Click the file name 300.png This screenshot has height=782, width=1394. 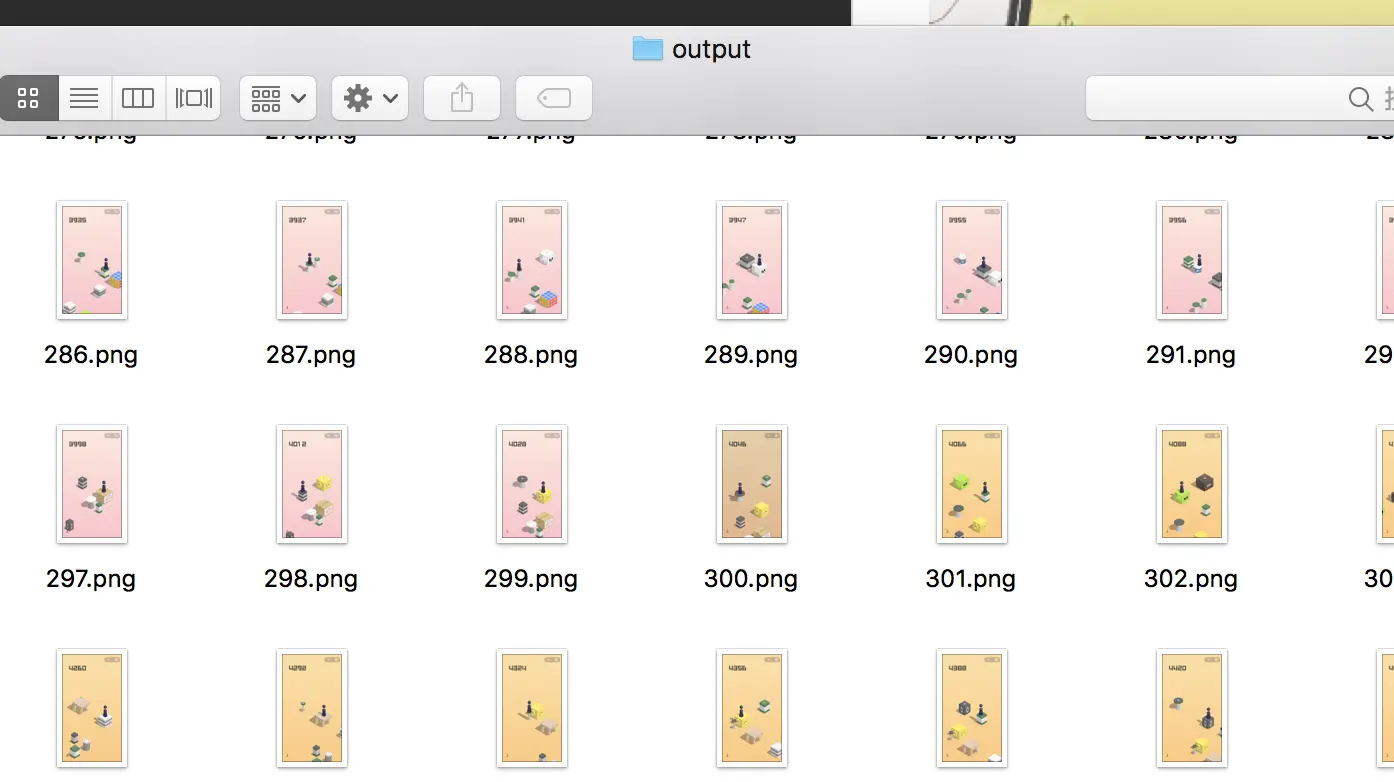(751, 579)
